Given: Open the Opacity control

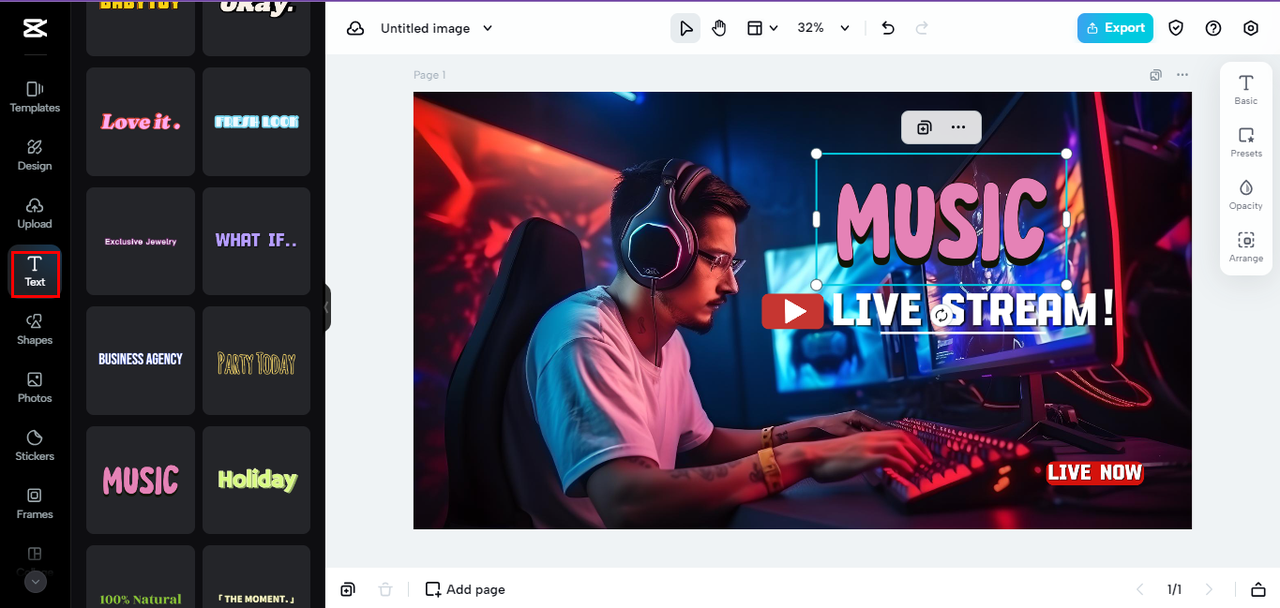Looking at the screenshot, I should click(1246, 194).
